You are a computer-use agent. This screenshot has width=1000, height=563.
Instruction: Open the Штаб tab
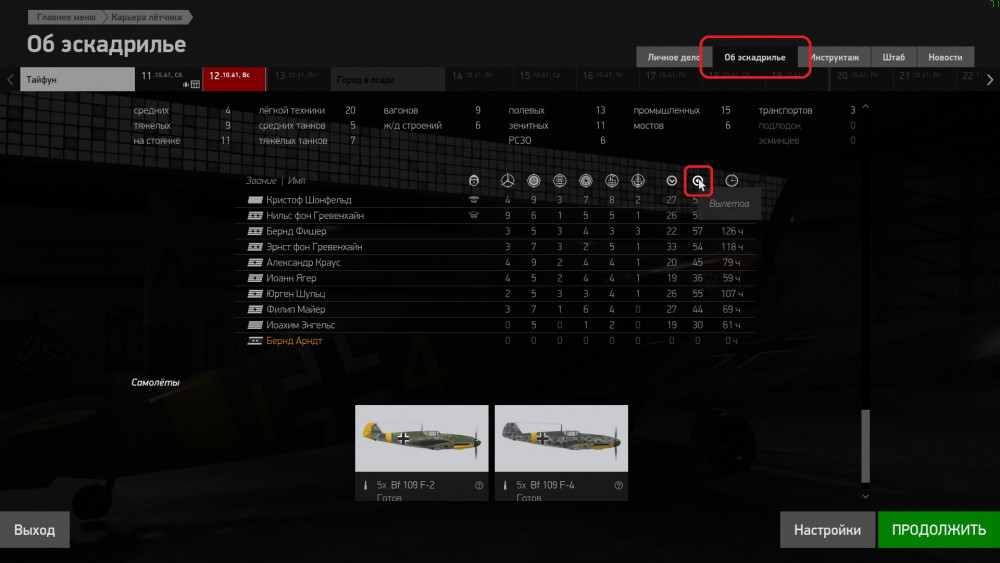tap(893, 57)
